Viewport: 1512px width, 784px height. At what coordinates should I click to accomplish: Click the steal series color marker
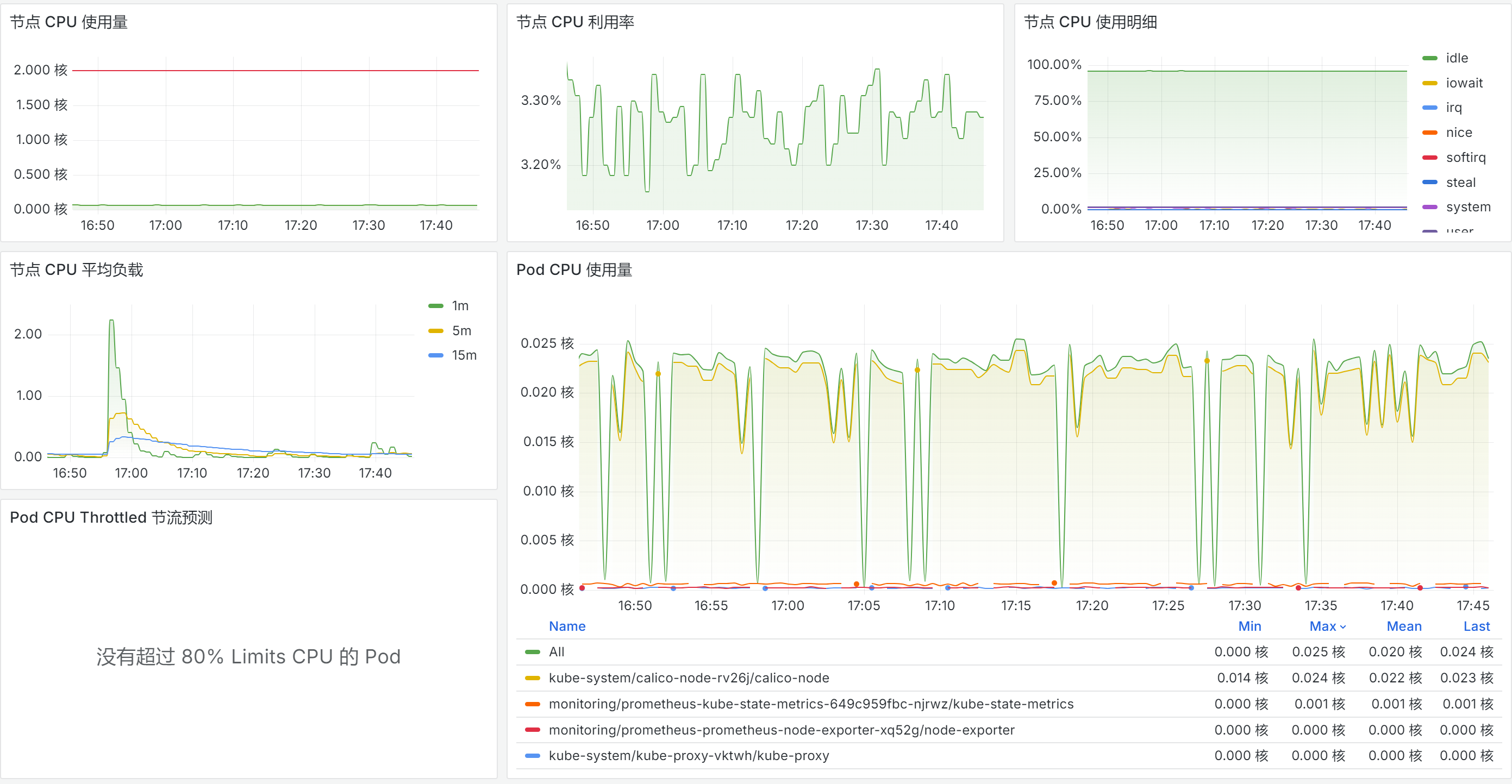point(1430,183)
